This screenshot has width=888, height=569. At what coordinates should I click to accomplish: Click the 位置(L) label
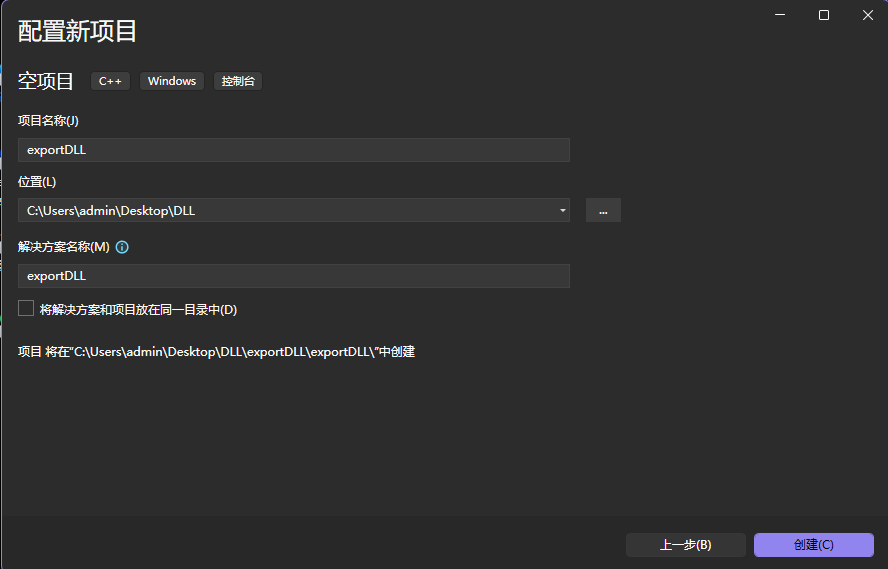[x=37, y=182]
